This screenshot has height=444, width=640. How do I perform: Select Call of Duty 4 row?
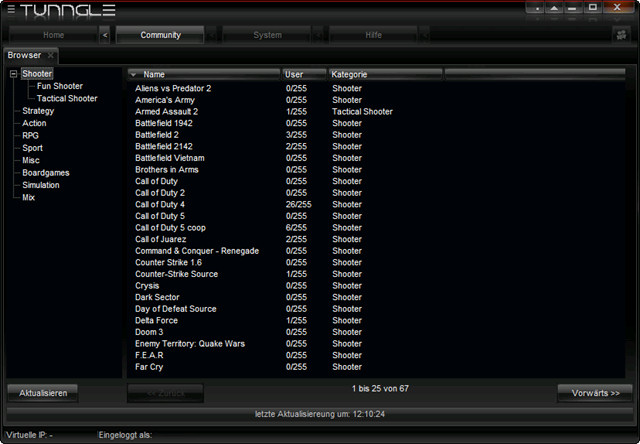[x=376, y=204]
